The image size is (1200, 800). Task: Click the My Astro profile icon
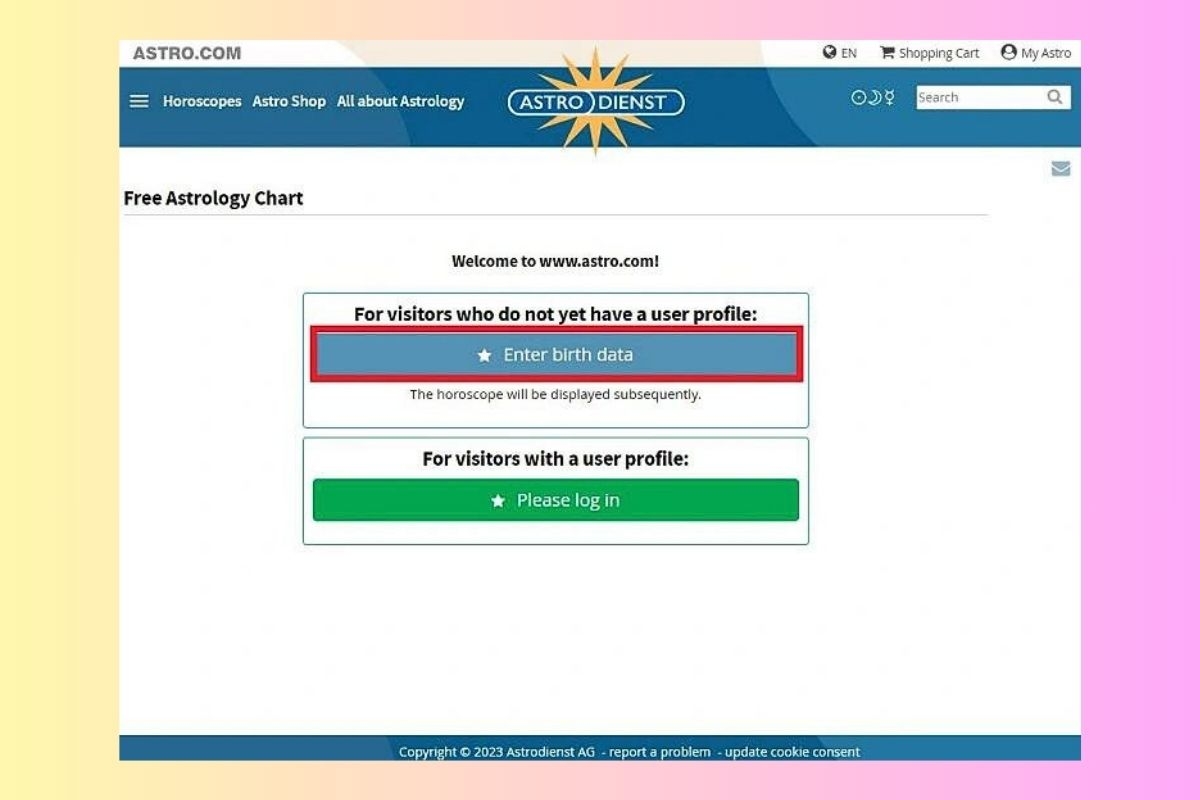pyautogui.click(x=1009, y=52)
